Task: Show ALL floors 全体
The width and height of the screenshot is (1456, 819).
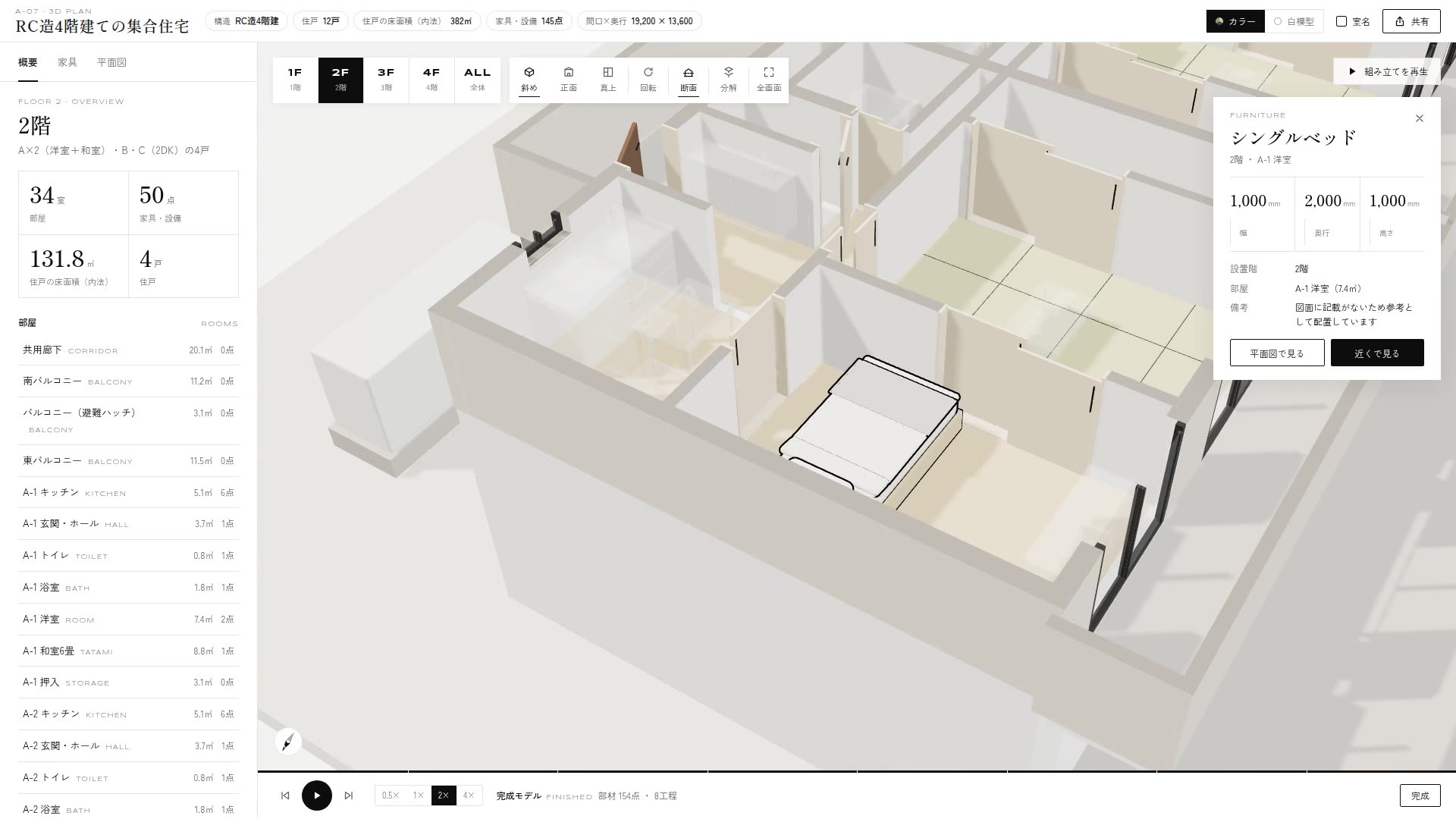Action: 478,80
